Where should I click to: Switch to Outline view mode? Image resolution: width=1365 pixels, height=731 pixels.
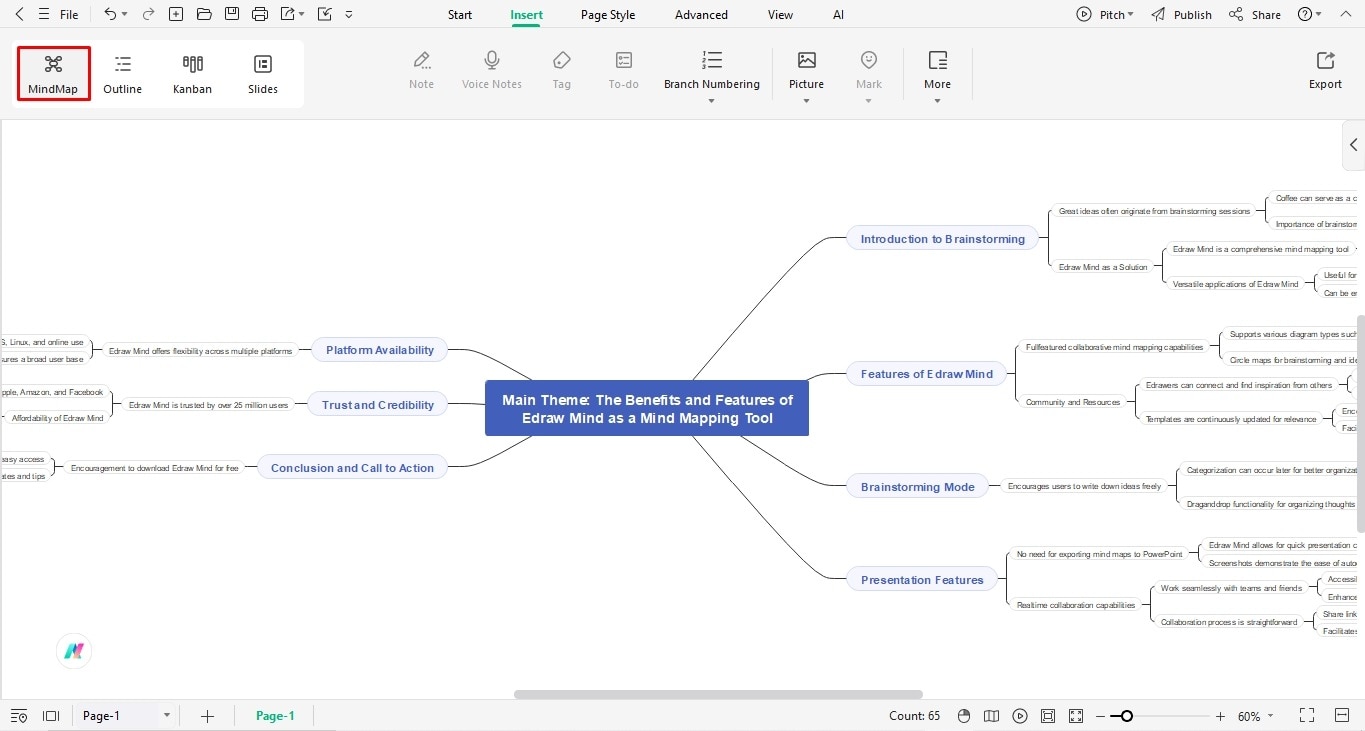[123, 73]
